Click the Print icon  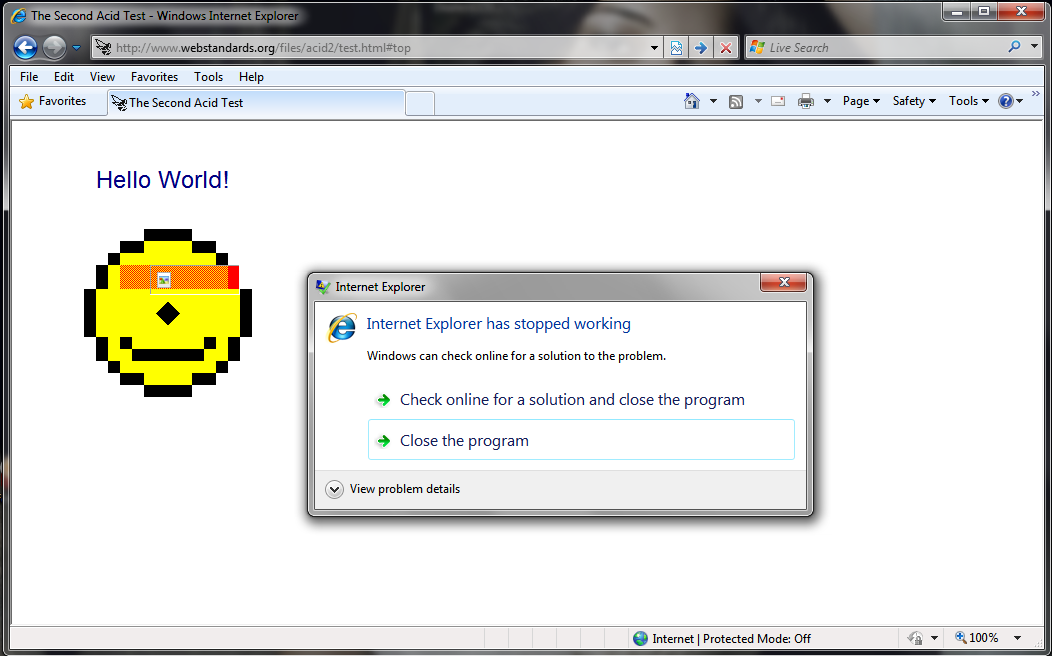[x=806, y=101]
